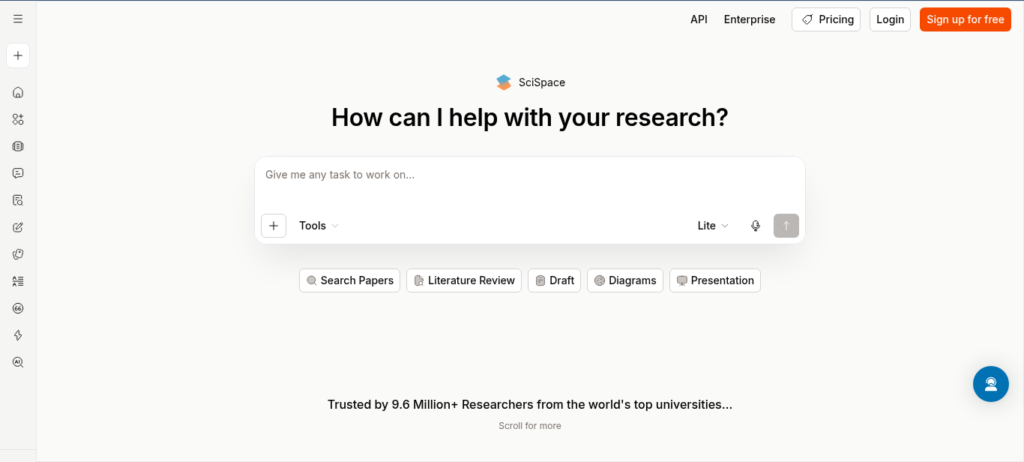Open the AI detector magnifier icon
This screenshot has height=462, width=1024.
pyautogui.click(x=18, y=362)
